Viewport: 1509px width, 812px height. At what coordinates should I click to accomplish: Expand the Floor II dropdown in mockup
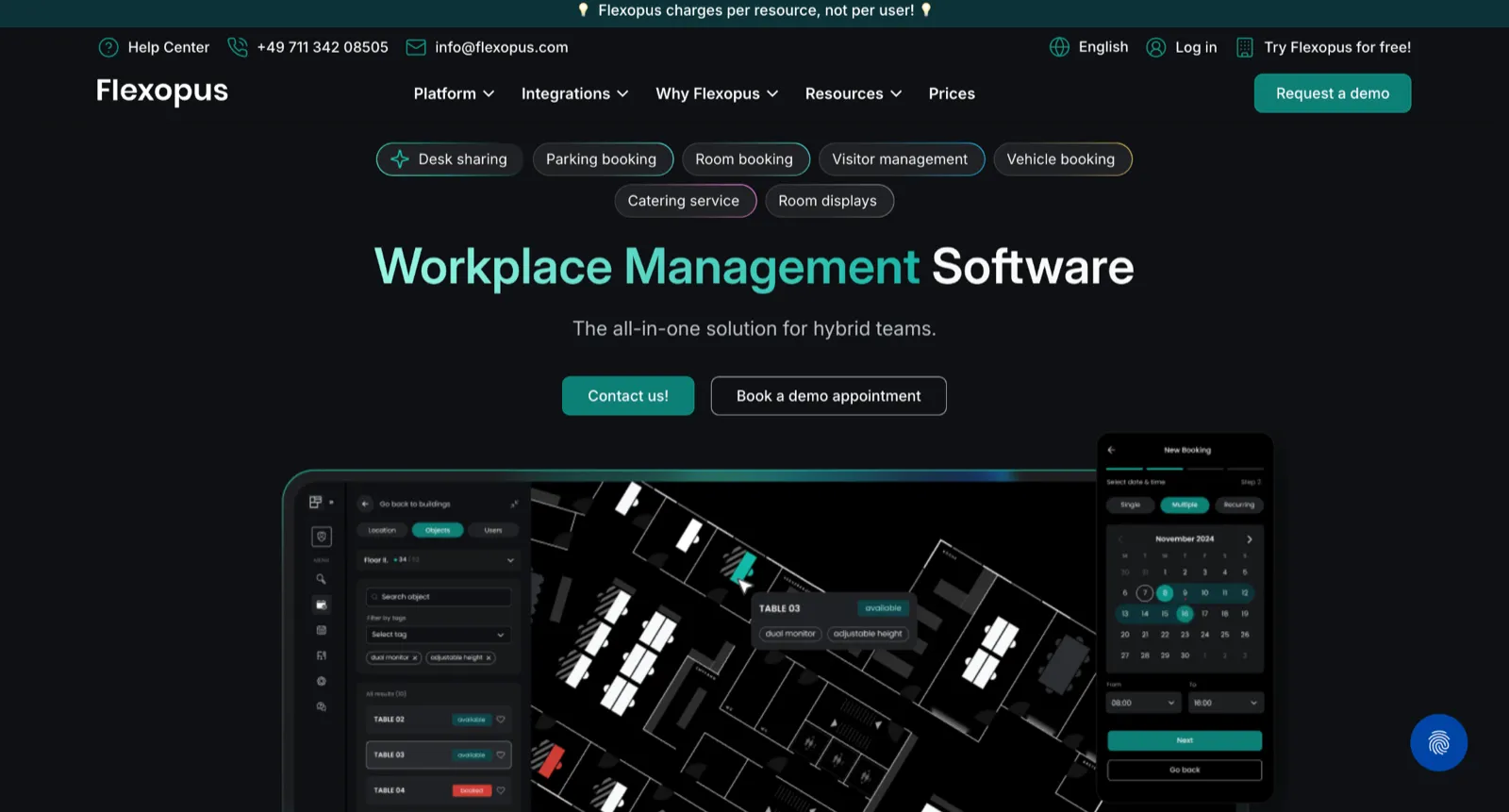pyautogui.click(x=439, y=560)
